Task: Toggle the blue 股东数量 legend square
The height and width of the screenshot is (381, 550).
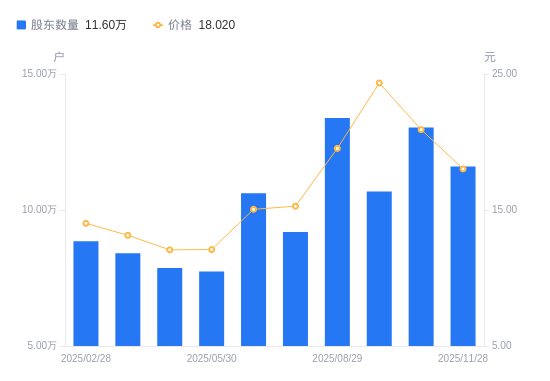Action: 21,25
